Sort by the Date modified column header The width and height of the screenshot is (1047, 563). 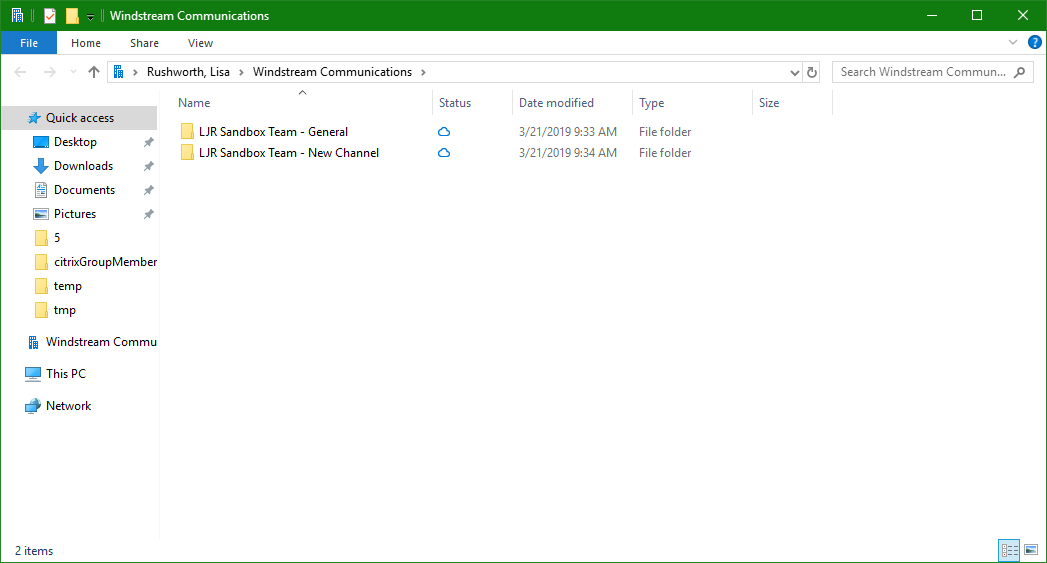(x=556, y=103)
